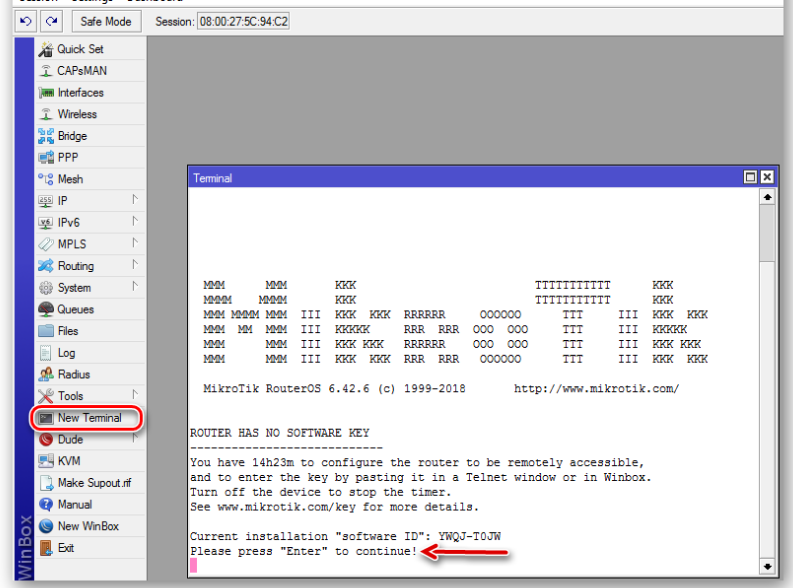Click the pink terminal cursor
This screenshot has height=588, width=793.
point(194,565)
